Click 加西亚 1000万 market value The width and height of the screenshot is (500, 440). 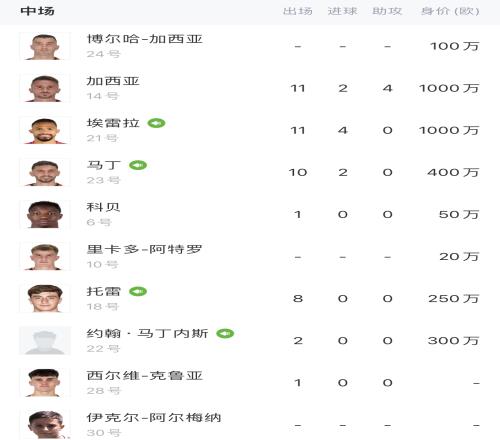coord(449,88)
